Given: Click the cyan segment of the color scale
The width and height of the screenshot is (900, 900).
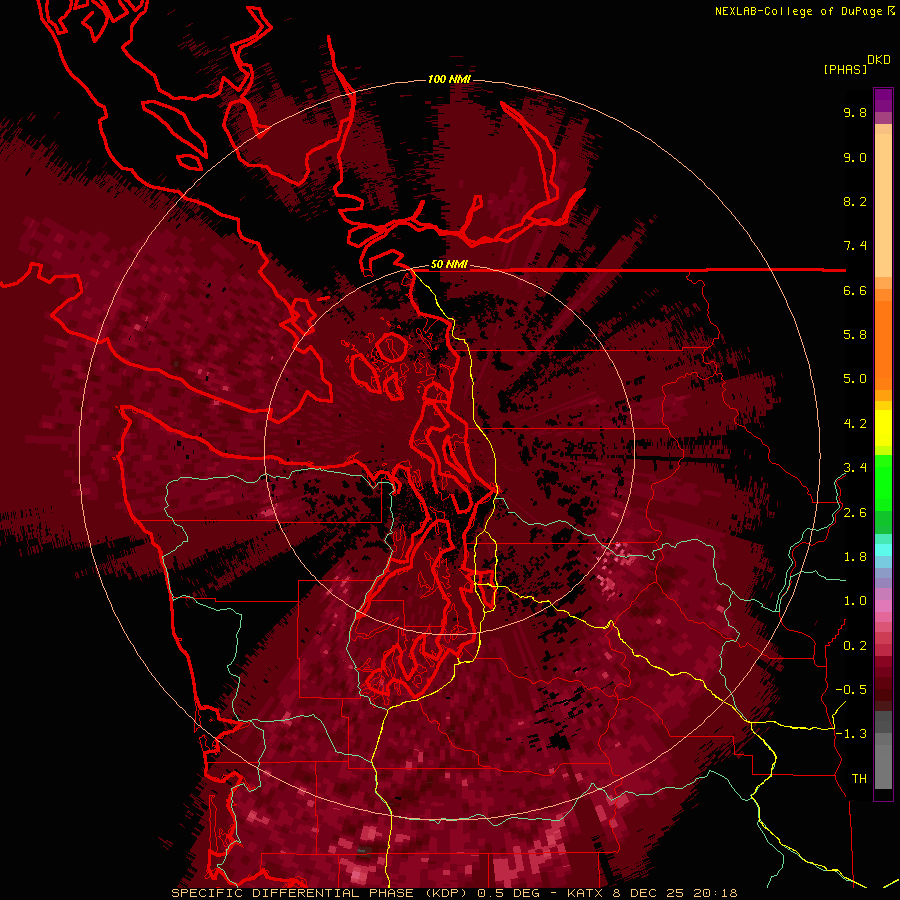Looking at the screenshot, I should [x=883, y=550].
